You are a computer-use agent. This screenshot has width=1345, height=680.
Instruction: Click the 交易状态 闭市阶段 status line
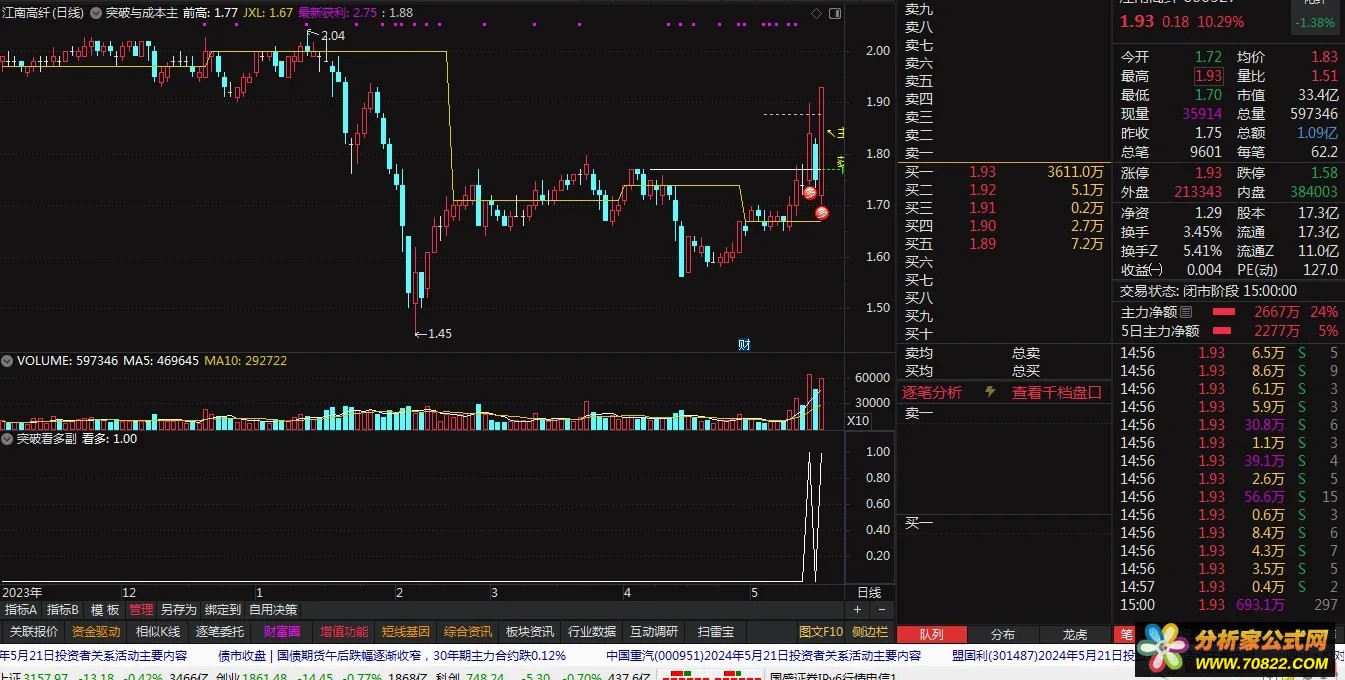tap(1208, 291)
